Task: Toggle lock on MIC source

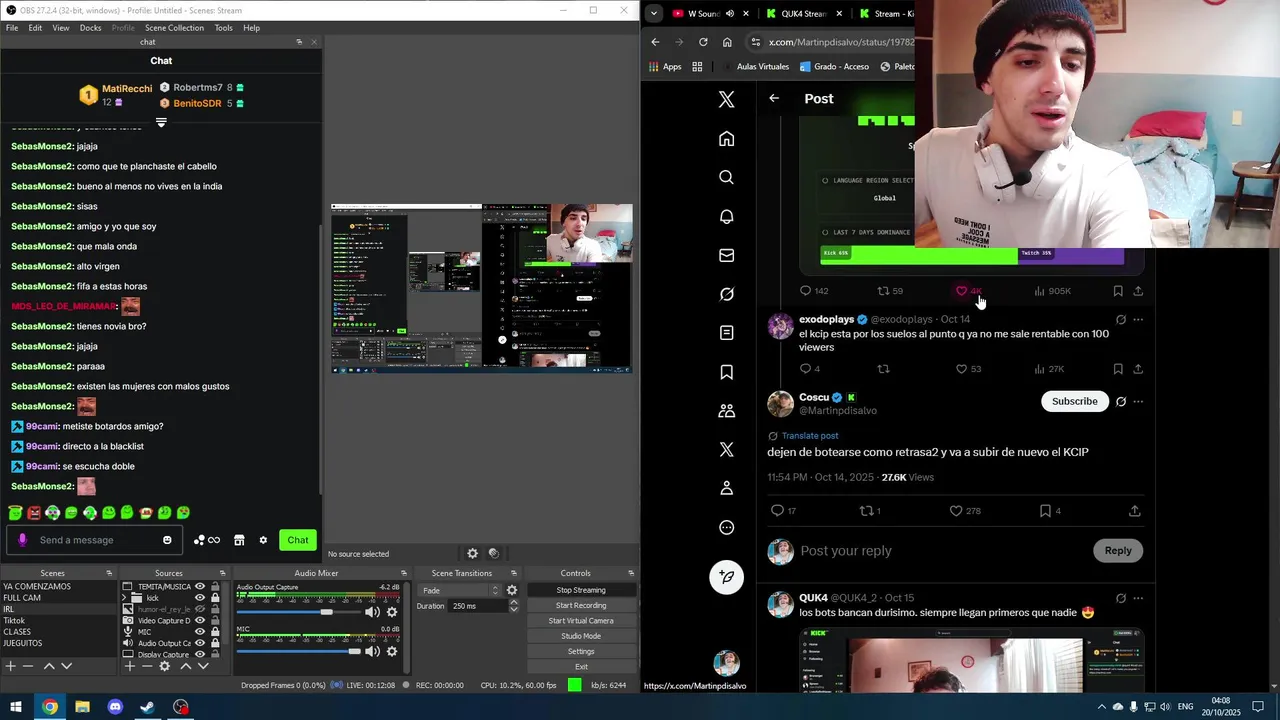Action: tap(214, 632)
